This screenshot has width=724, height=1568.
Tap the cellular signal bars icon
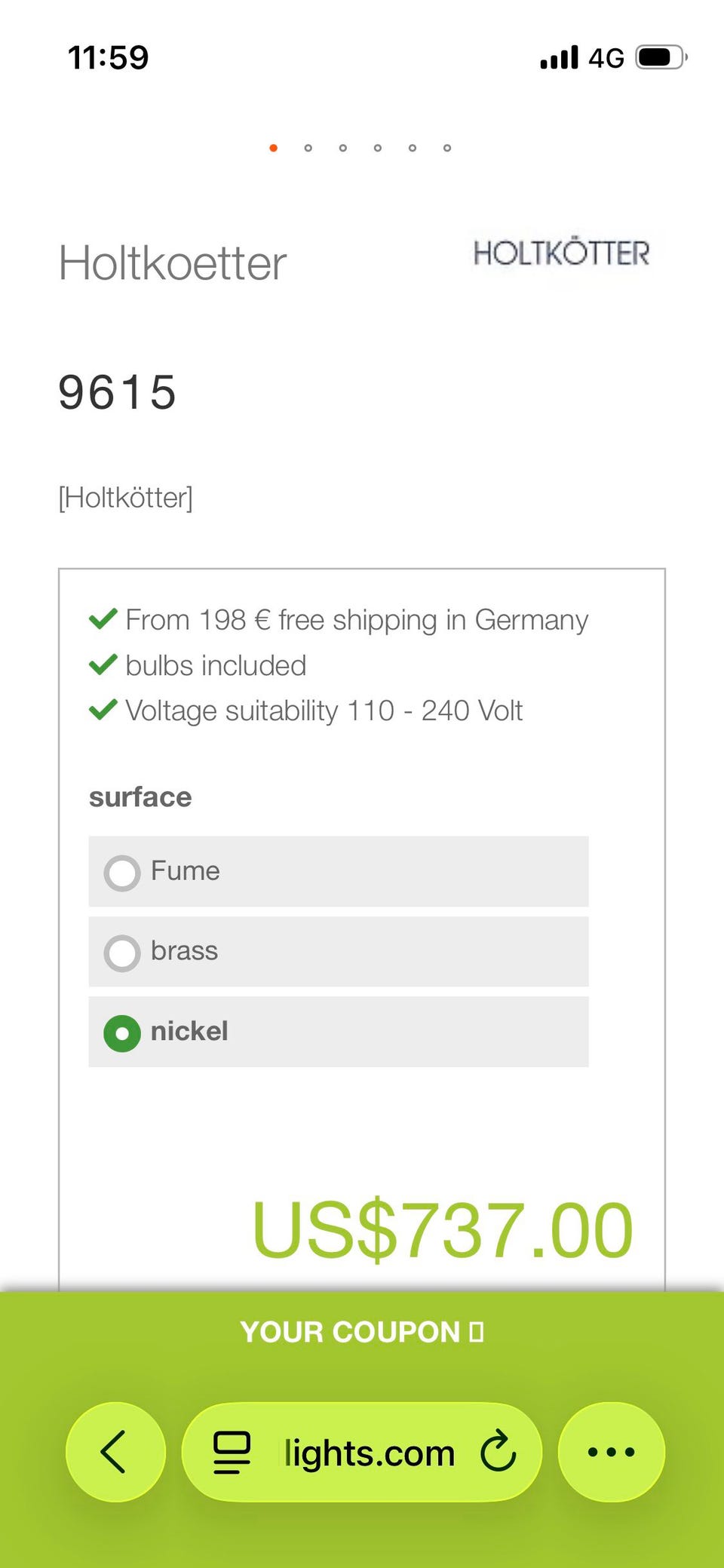[559, 57]
